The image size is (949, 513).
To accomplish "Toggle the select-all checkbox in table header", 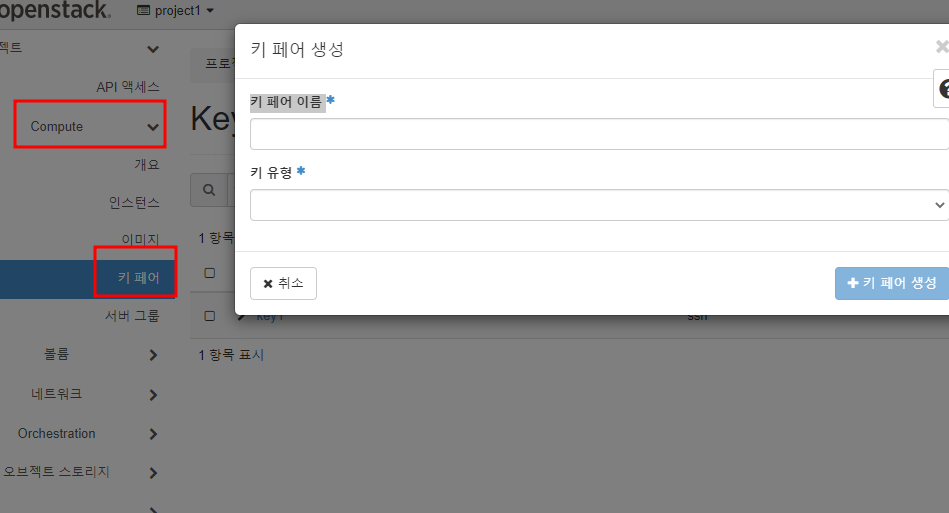I will click(x=210, y=273).
